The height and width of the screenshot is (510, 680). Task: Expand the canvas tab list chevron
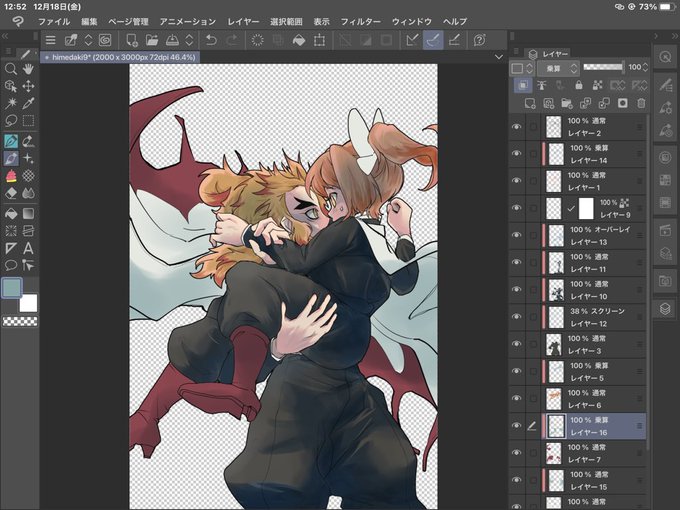click(x=499, y=57)
